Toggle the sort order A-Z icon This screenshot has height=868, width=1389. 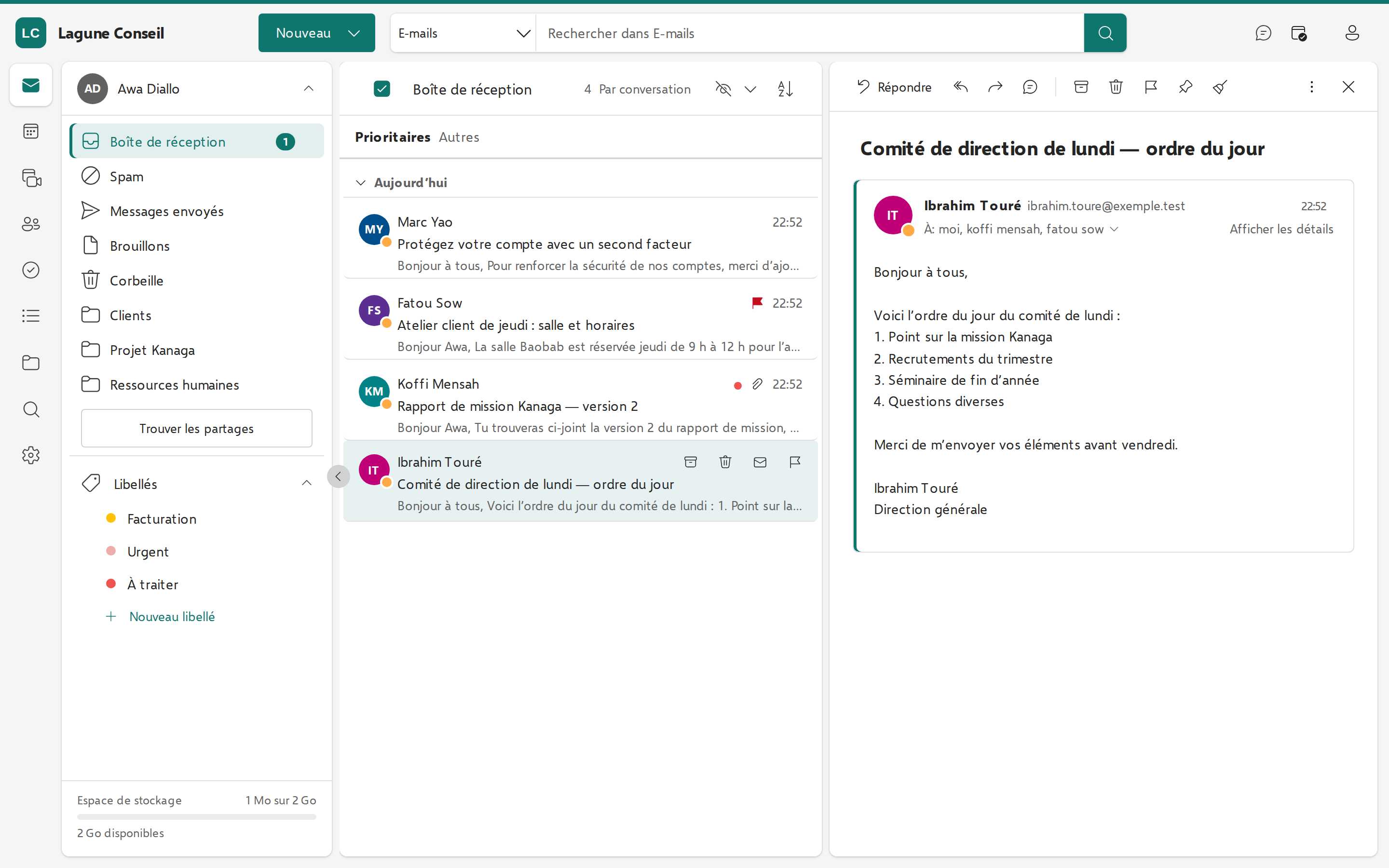[x=785, y=89]
